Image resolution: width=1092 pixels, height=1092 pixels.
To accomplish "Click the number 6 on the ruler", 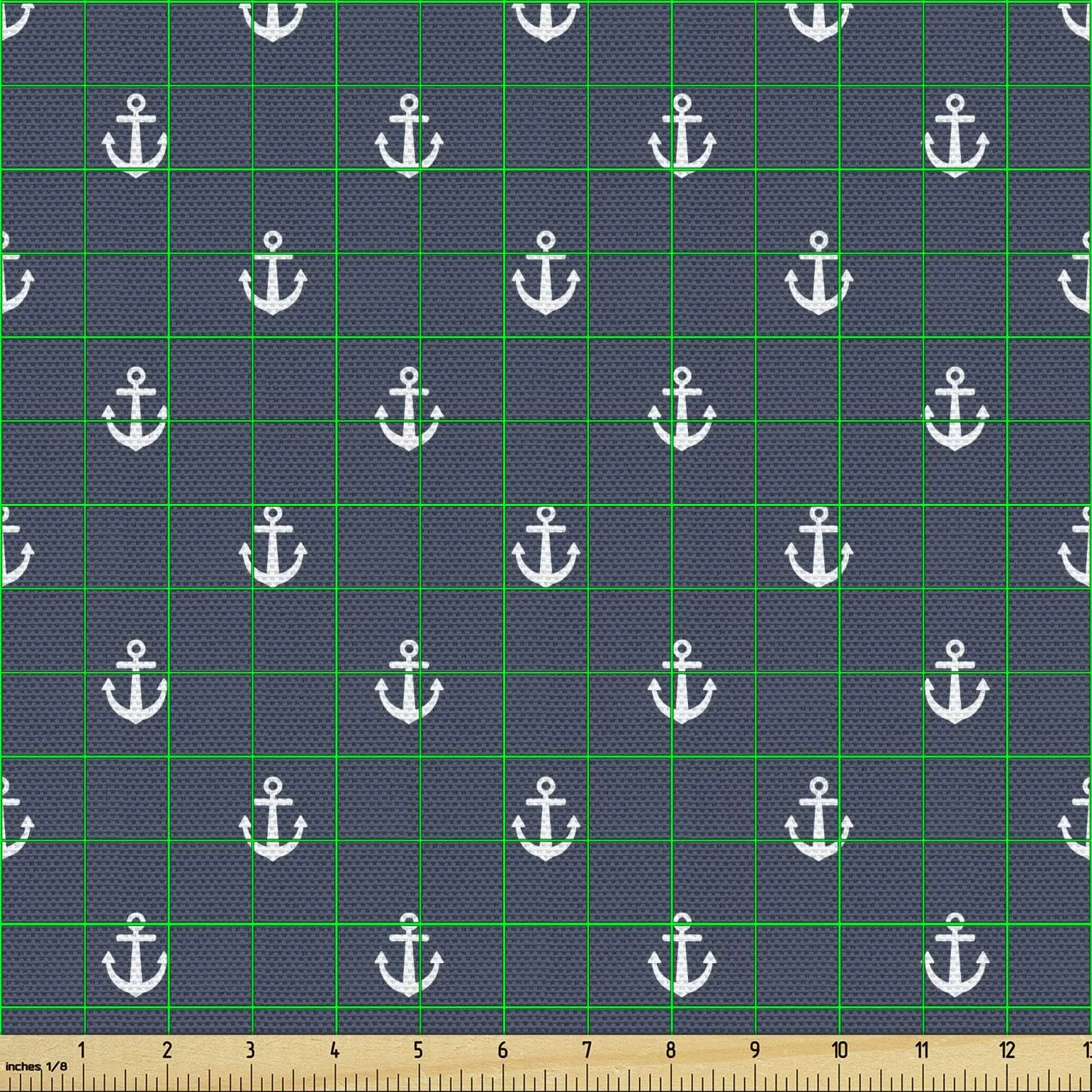I will [502, 1051].
